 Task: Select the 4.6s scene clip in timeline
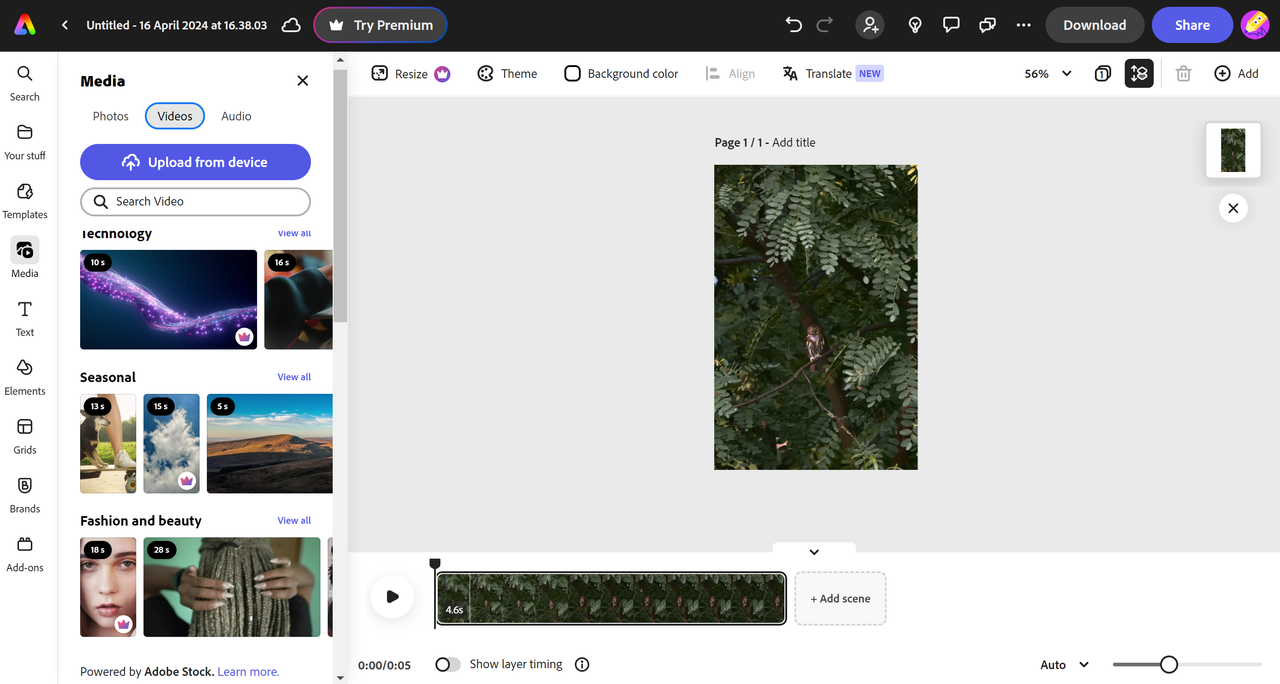coord(611,598)
